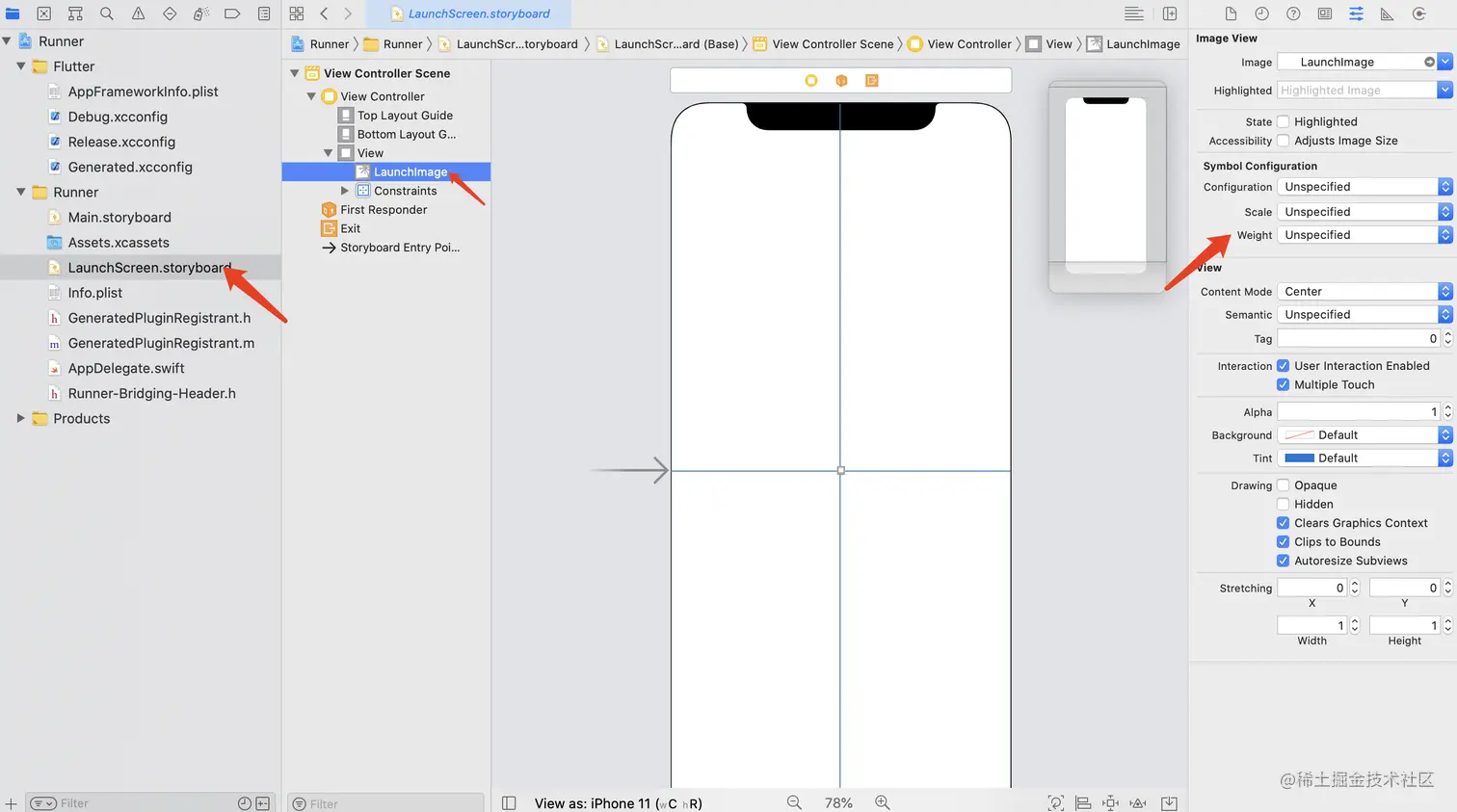Open the AppDelegate.swift file

(126, 368)
